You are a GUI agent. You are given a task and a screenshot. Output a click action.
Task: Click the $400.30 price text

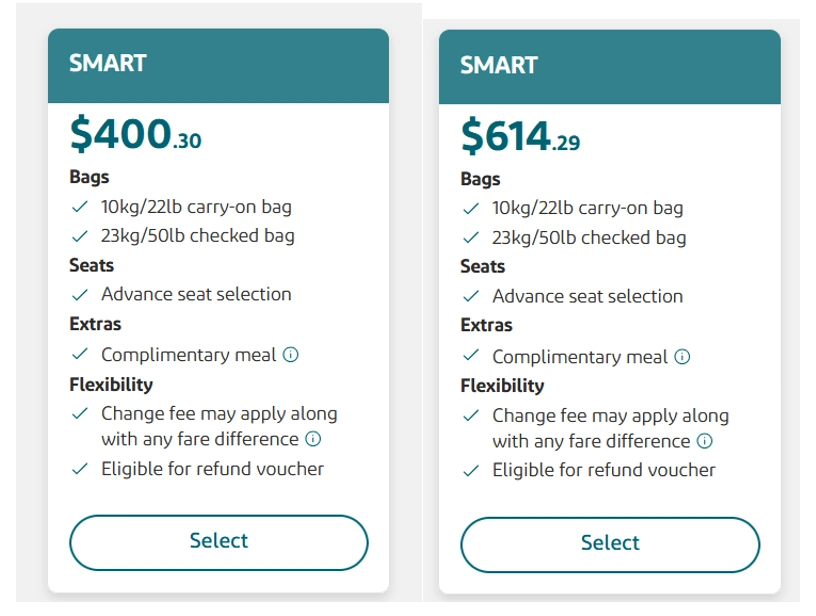pyautogui.click(x=135, y=133)
